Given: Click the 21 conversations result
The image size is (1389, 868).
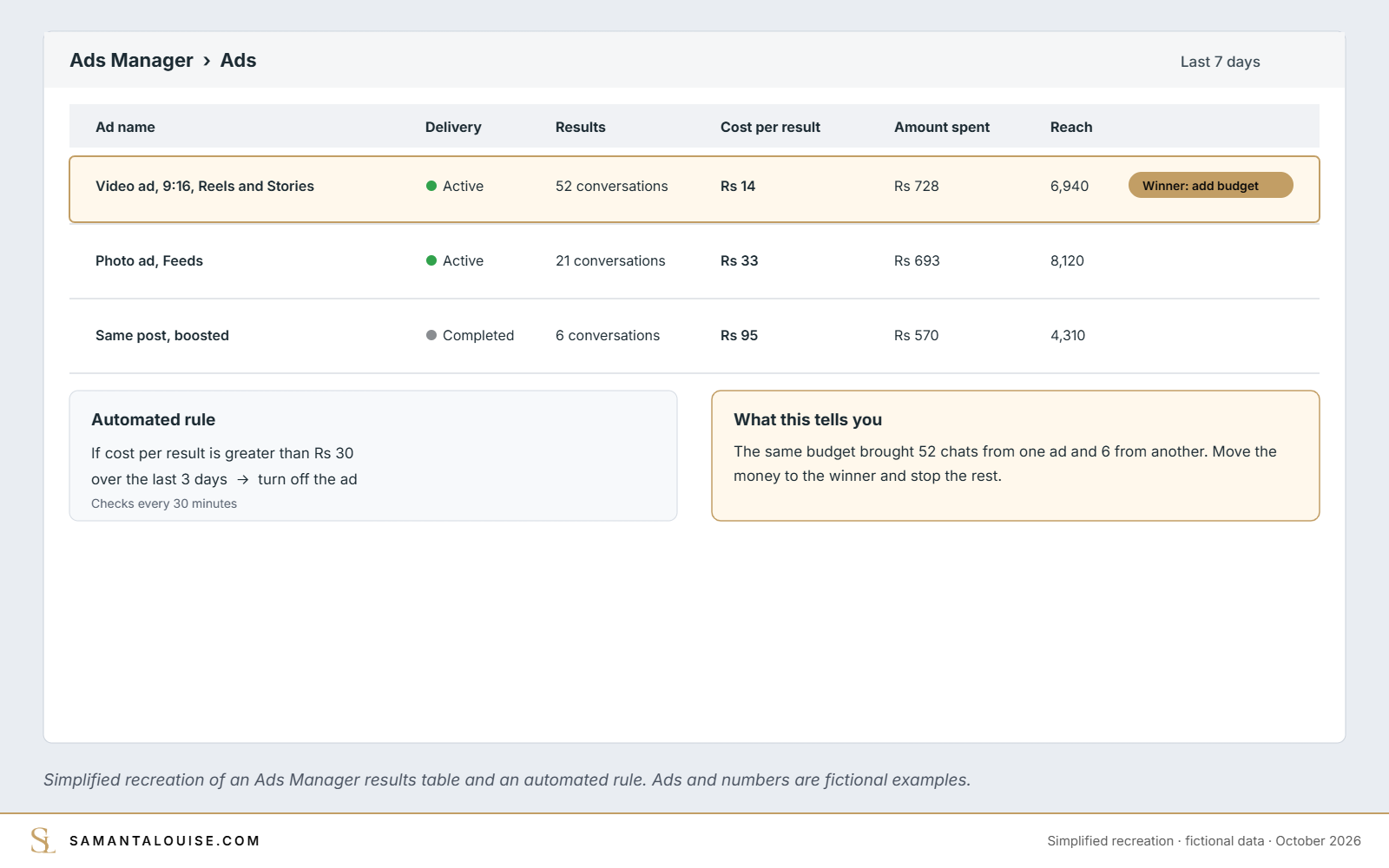Looking at the screenshot, I should pyautogui.click(x=610, y=261).
